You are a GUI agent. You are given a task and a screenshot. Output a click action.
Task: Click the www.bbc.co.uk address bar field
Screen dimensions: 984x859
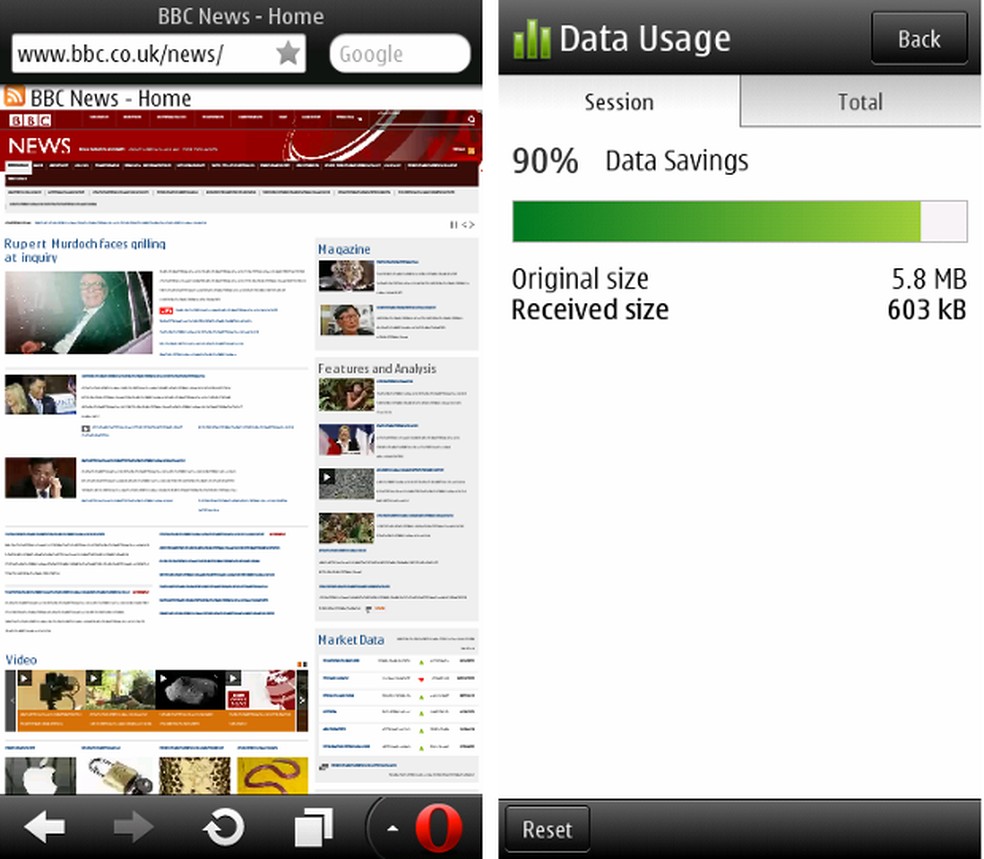pyautogui.click(x=130, y=54)
